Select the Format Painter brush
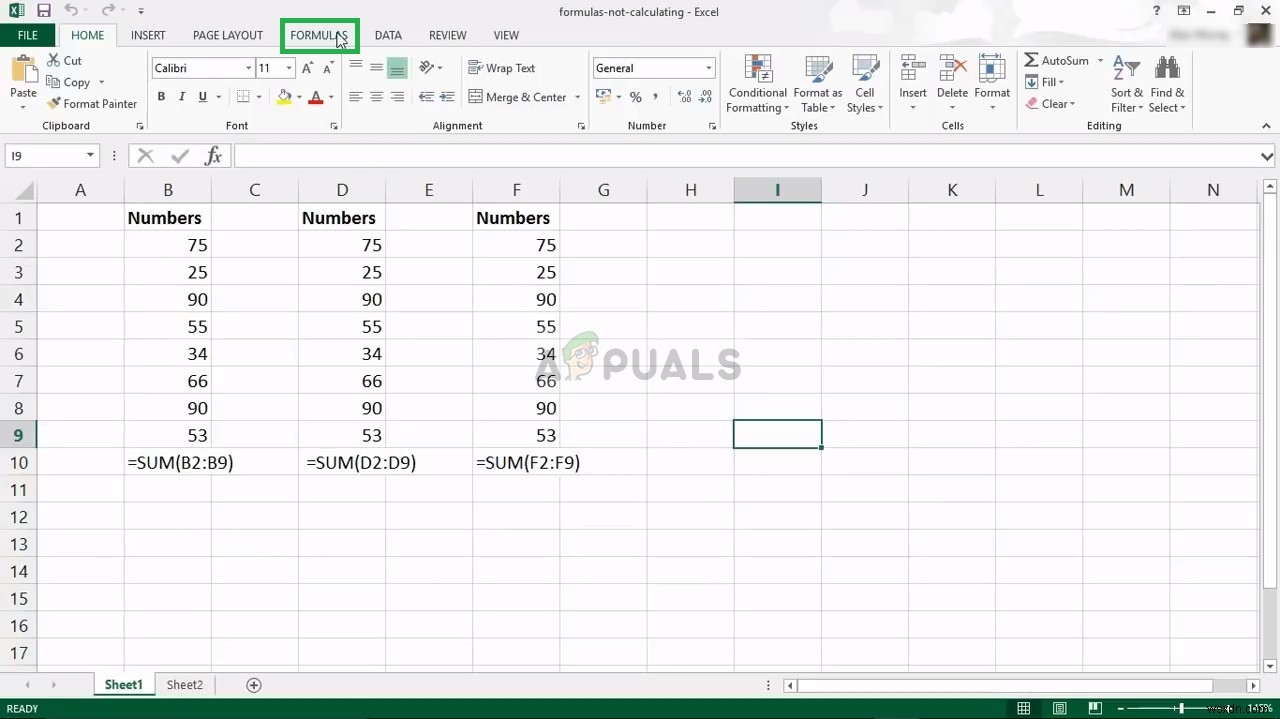This screenshot has height=719, width=1280. pyautogui.click(x=92, y=103)
